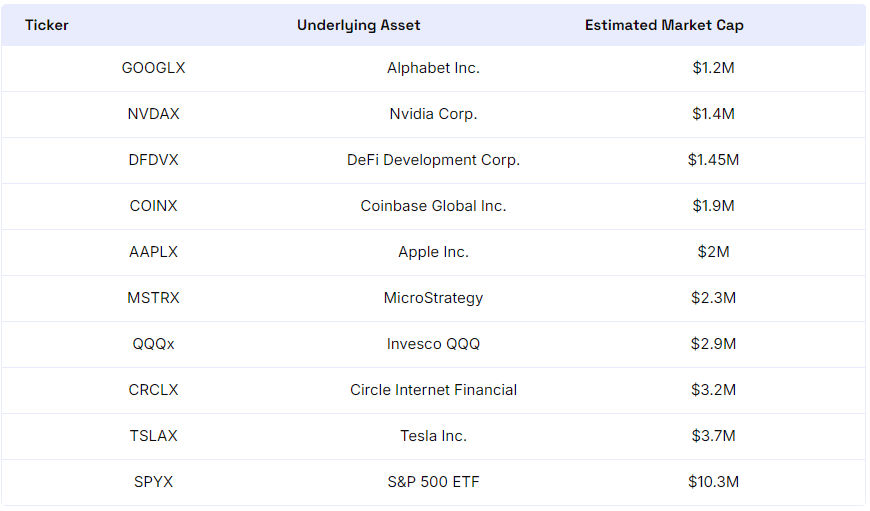Select the NVDAX ticker cell
The height and width of the screenshot is (511, 870).
point(153,114)
